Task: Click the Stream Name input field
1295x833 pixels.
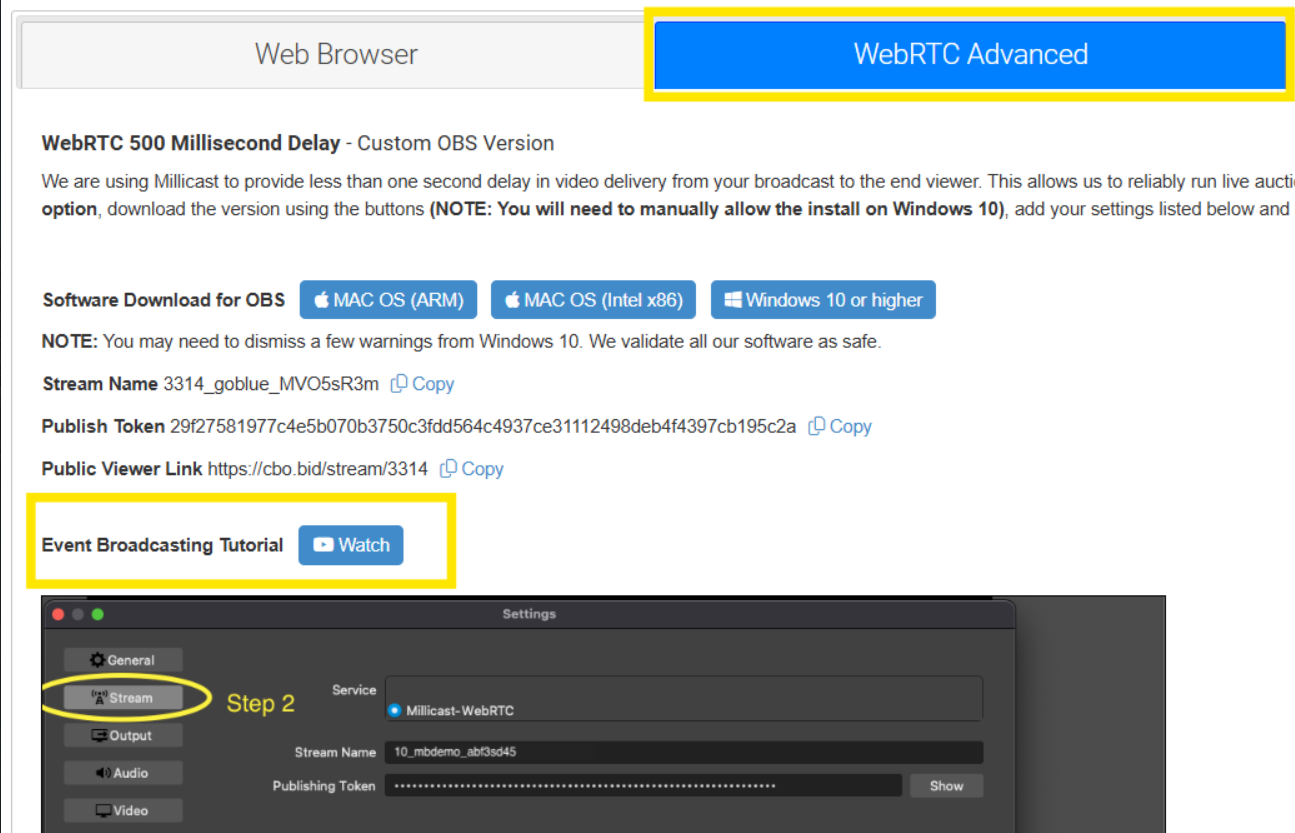Action: pyautogui.click(x=683, y=752)
